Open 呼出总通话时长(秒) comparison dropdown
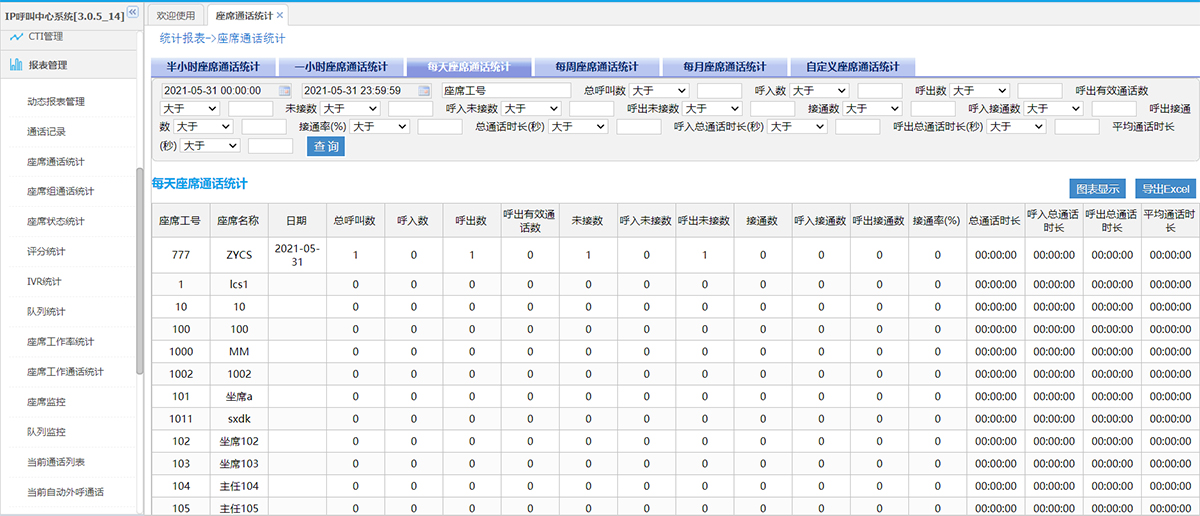The height and width of the screenshot is (516, 1200). click(1016, 126)
